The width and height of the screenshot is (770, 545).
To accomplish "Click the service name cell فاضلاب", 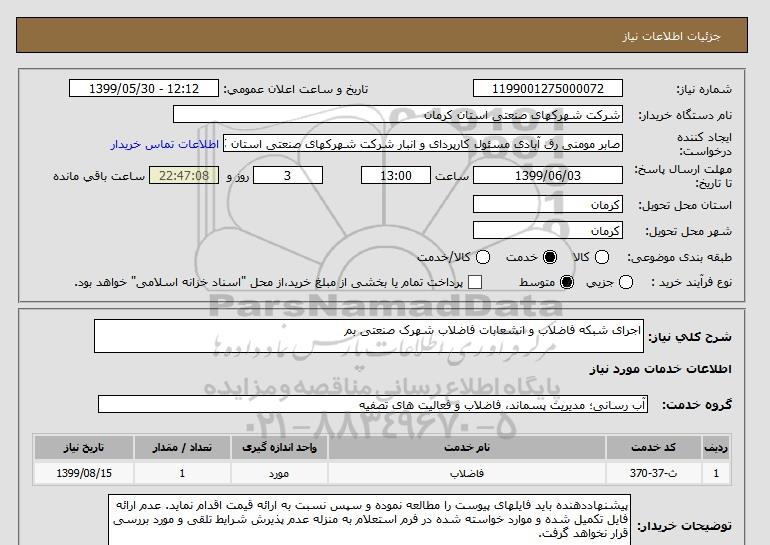I will pos(467,473).
